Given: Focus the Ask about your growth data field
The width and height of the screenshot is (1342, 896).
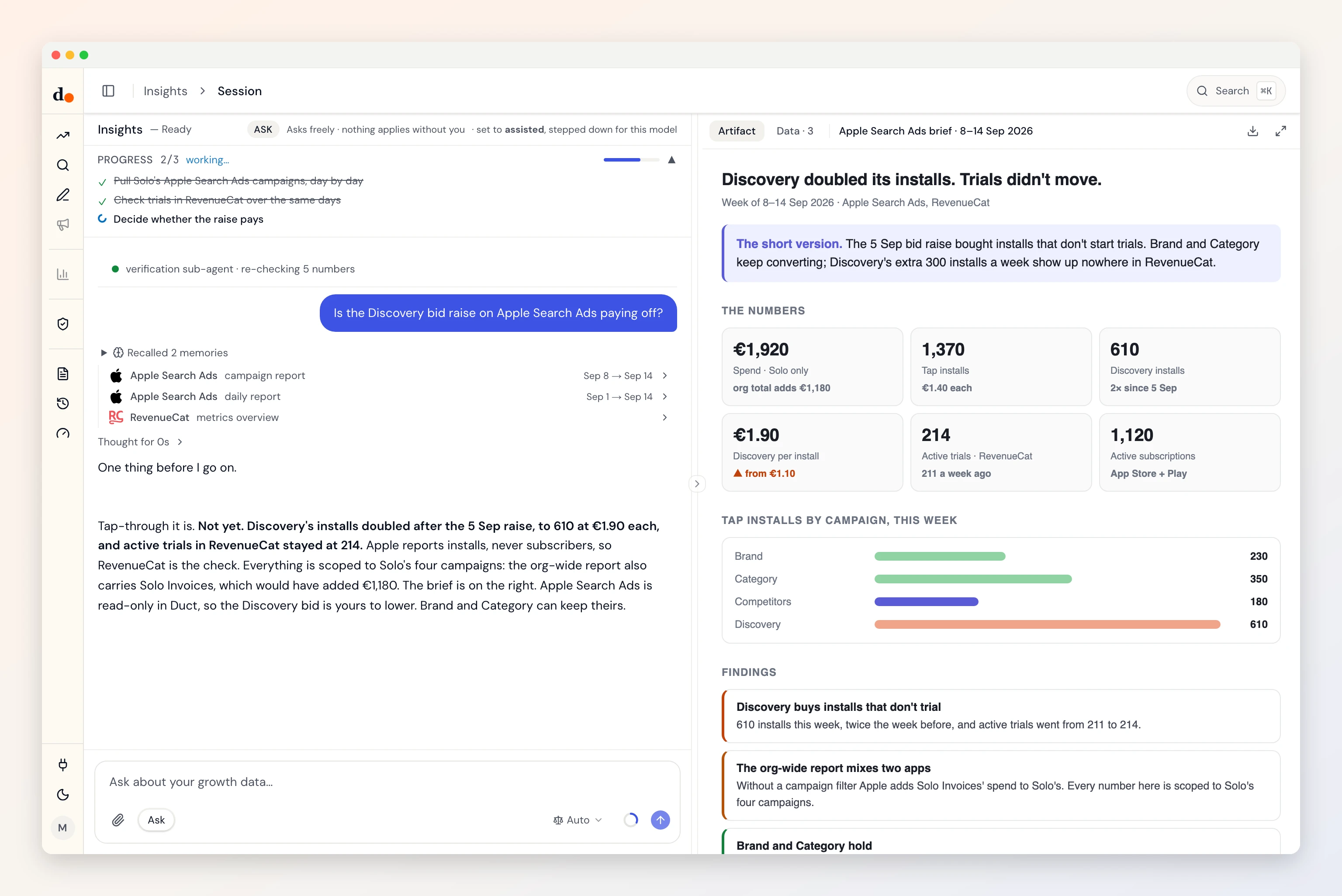Looking at the screenshot, I should (387, 782).
